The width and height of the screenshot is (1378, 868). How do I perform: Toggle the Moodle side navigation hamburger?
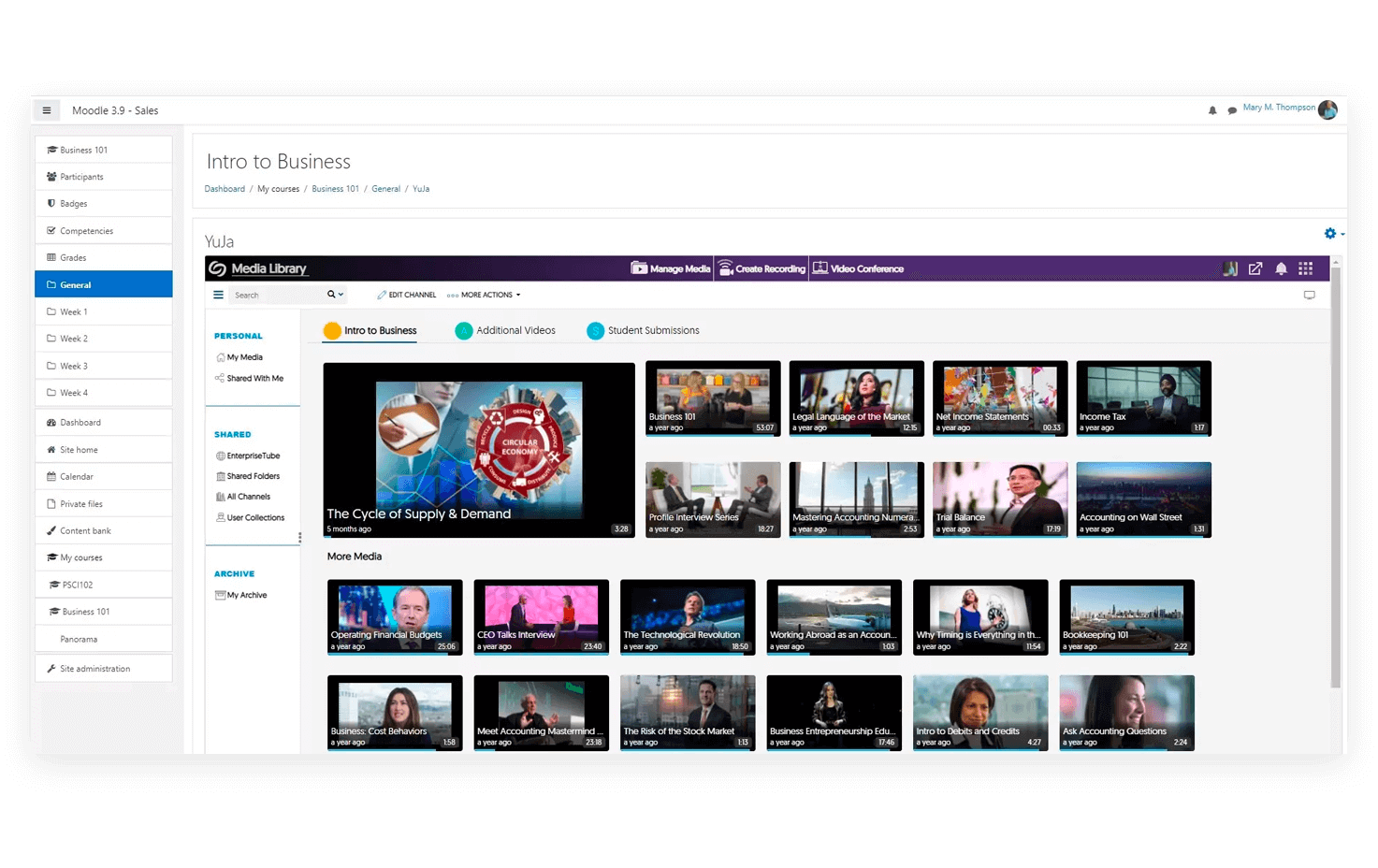click(47, 110)
